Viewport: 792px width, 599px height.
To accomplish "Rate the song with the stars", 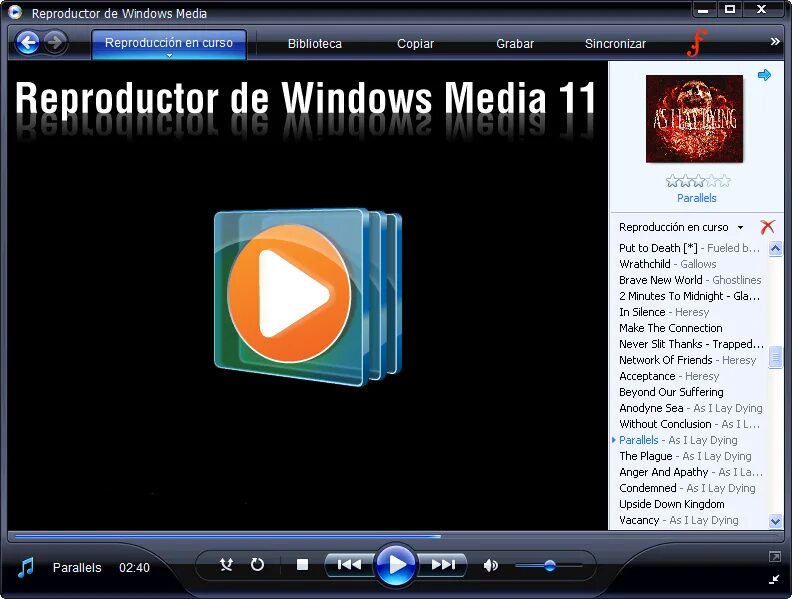I will pos(698,180).
